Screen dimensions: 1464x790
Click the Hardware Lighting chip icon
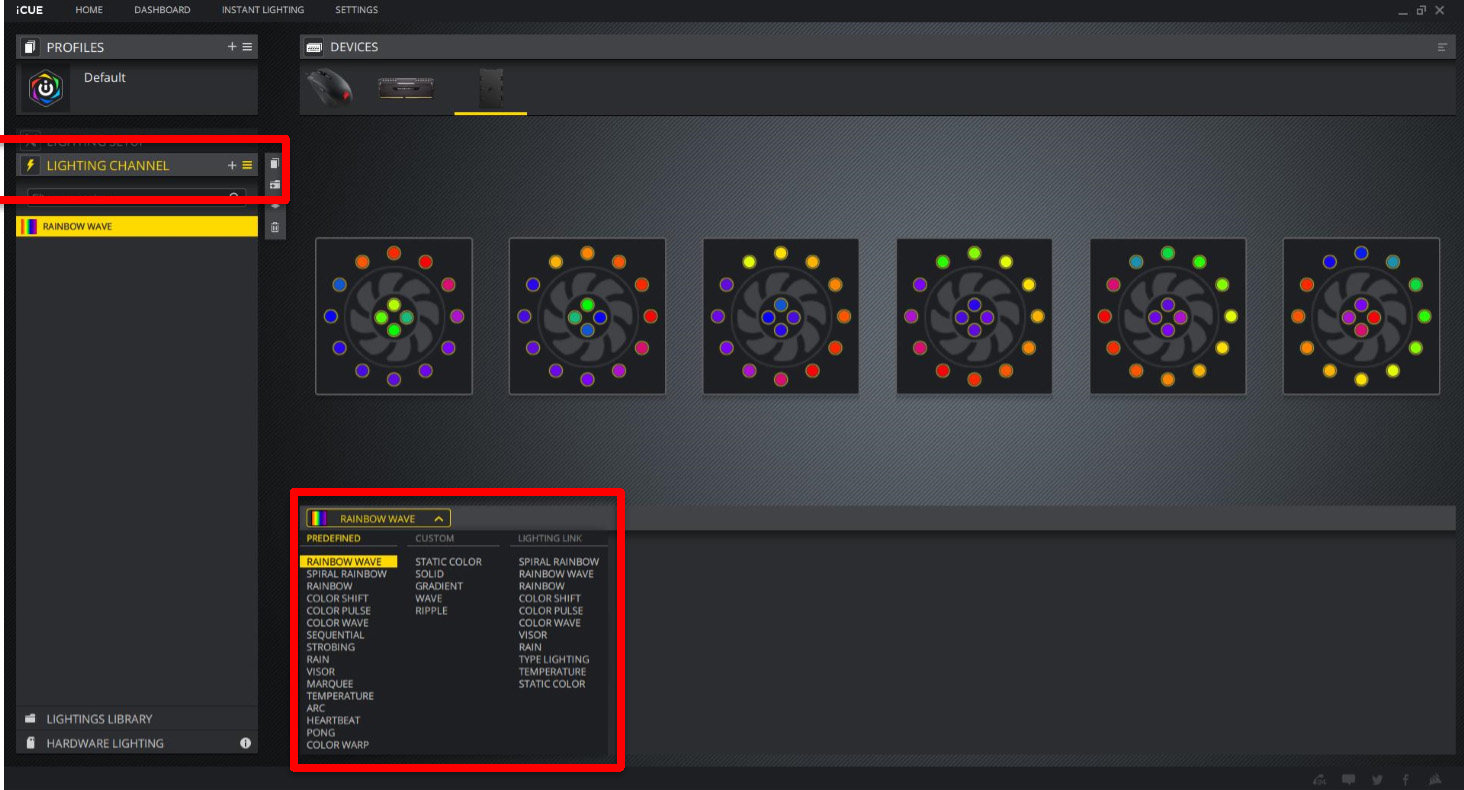(30, 743)
